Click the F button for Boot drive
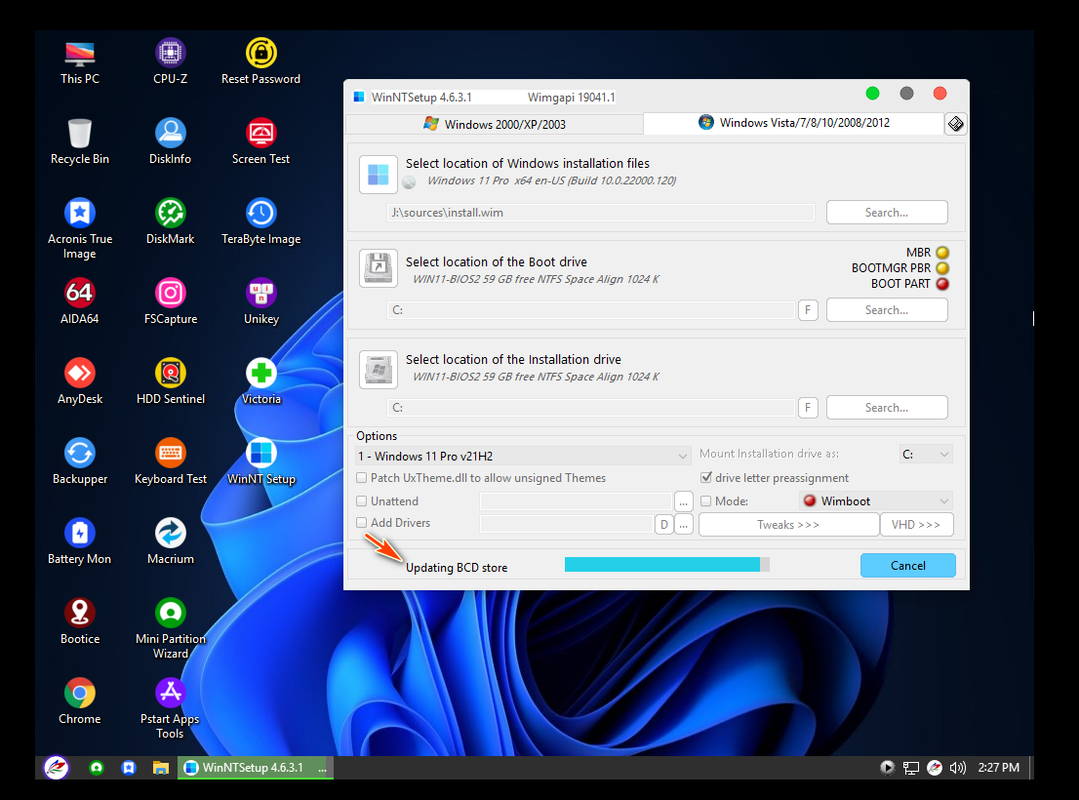Viewport: 1079px width, 800px height. pos(808,310)
